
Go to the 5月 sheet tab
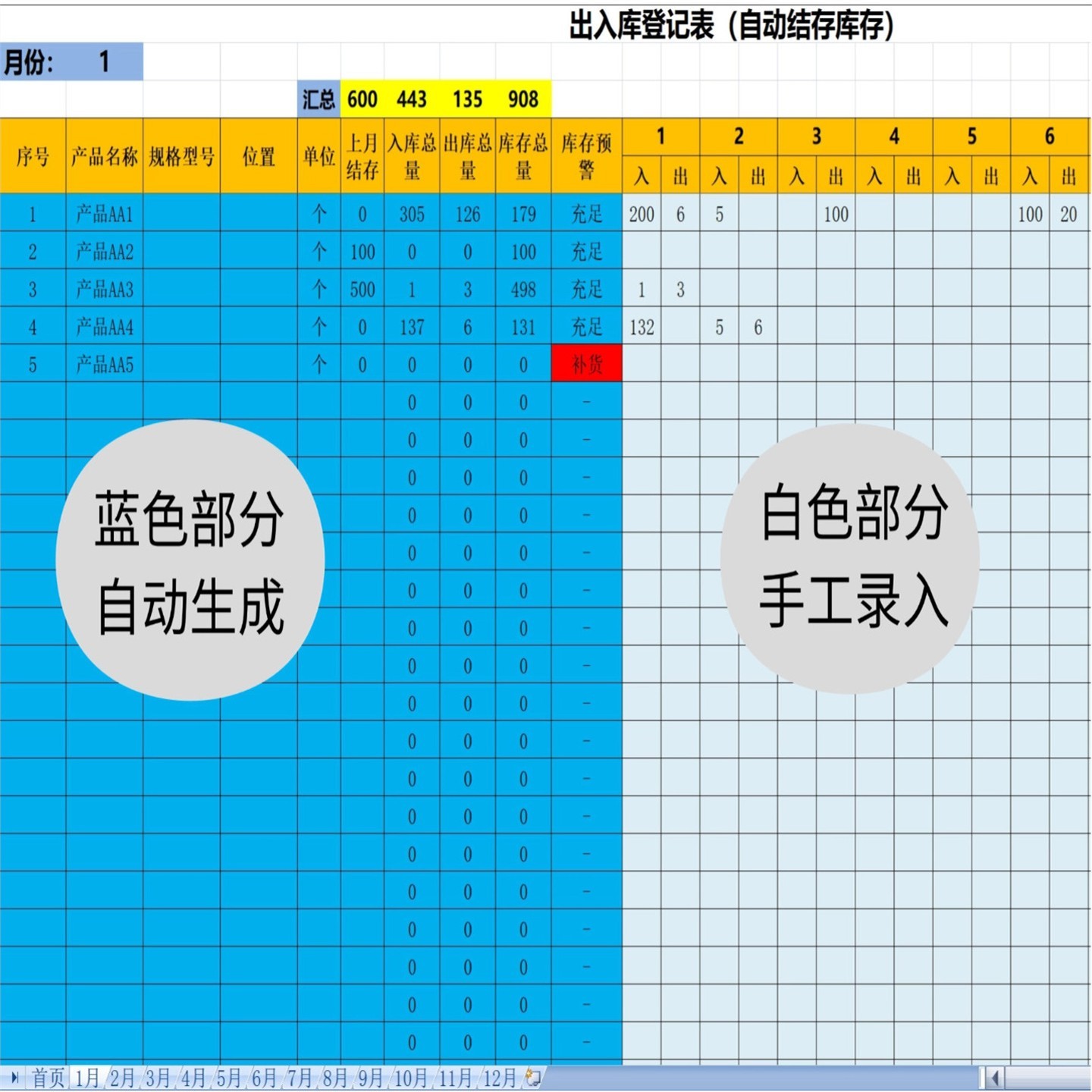point(228,1078)
